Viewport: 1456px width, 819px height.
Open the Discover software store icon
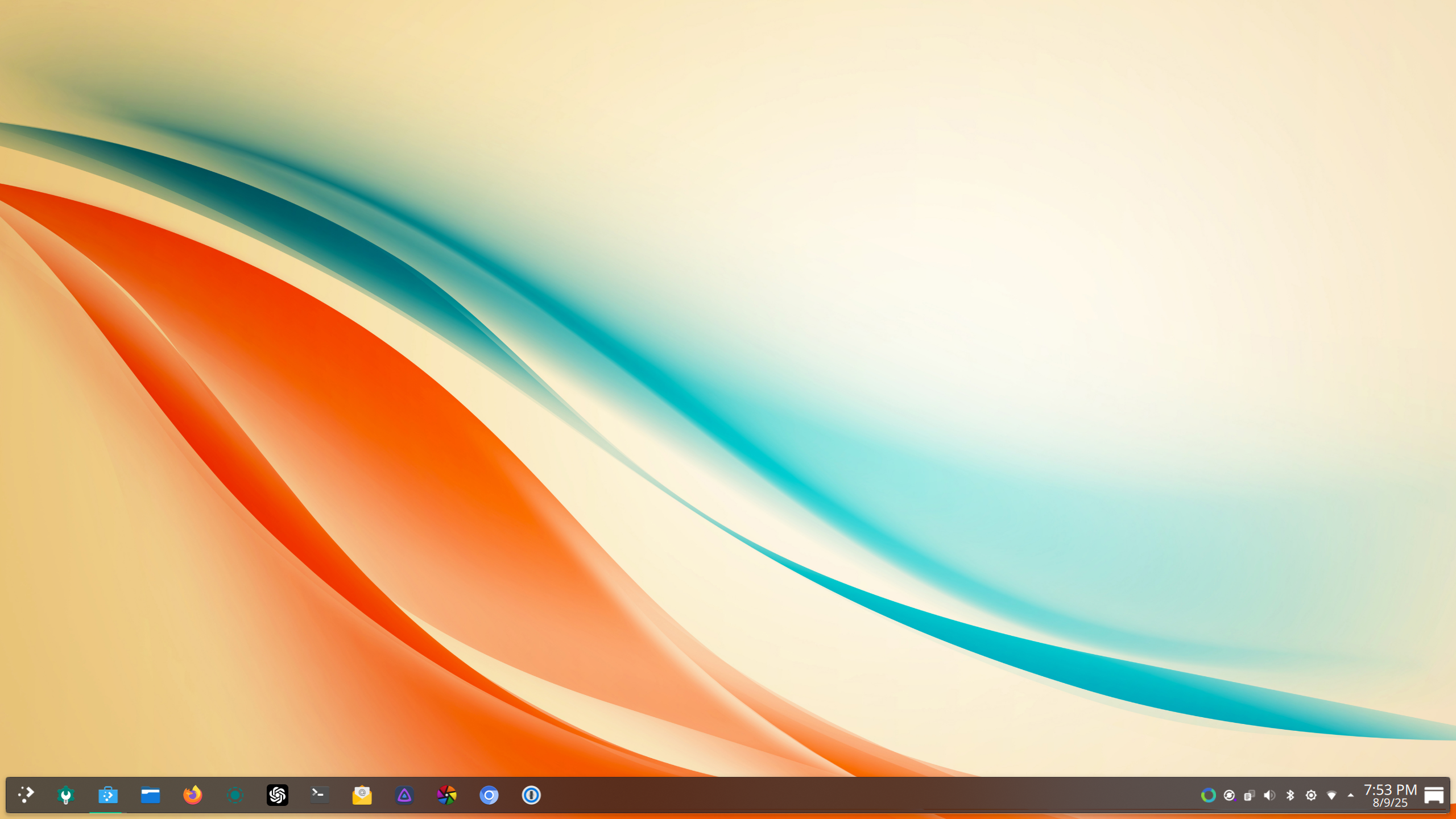coord(108,795)
